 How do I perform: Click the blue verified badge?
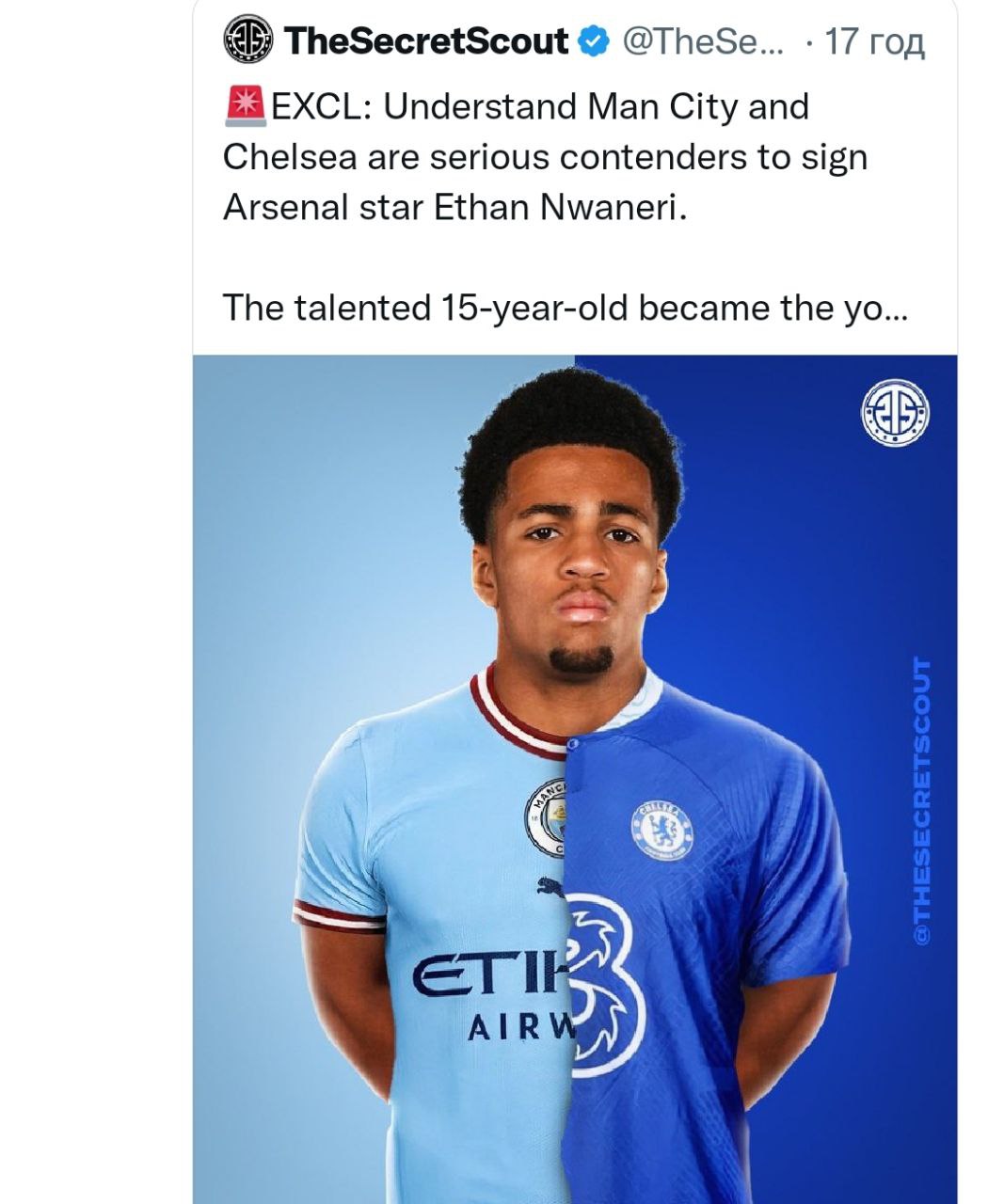click(592, 41)
